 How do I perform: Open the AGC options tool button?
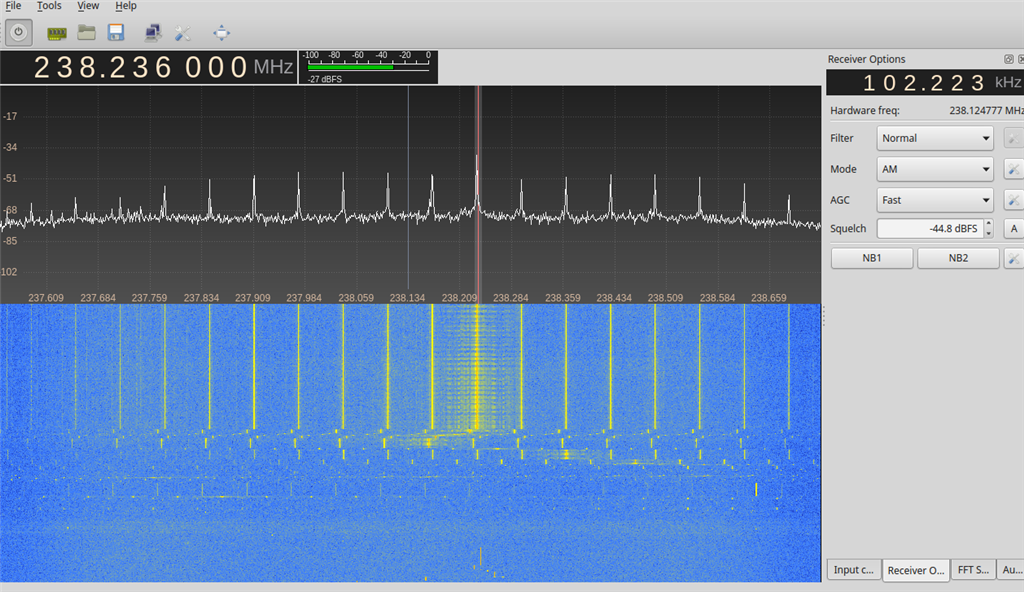coord(1013,200)
